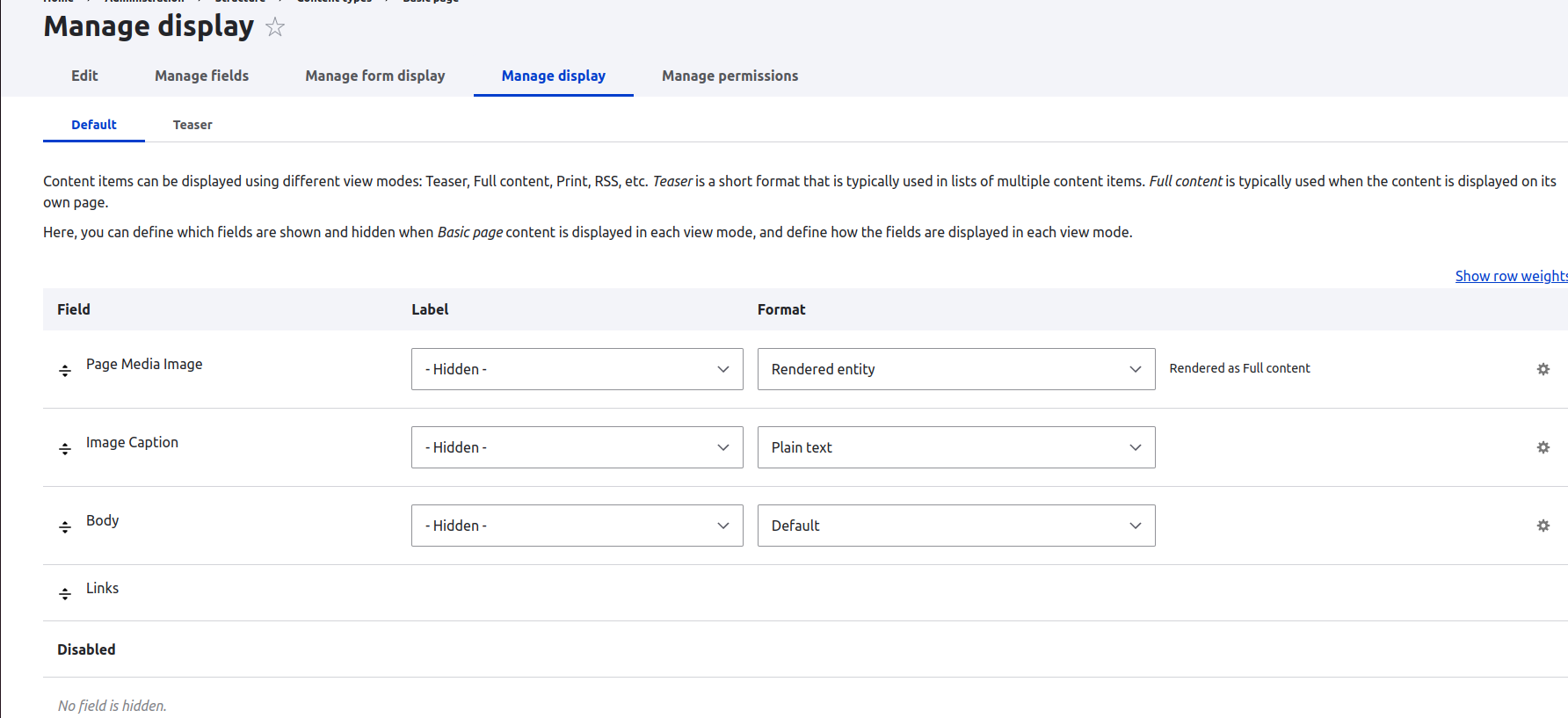Open settings gear for Page Media Image
1568x718 pixels.
[1543, 369]
